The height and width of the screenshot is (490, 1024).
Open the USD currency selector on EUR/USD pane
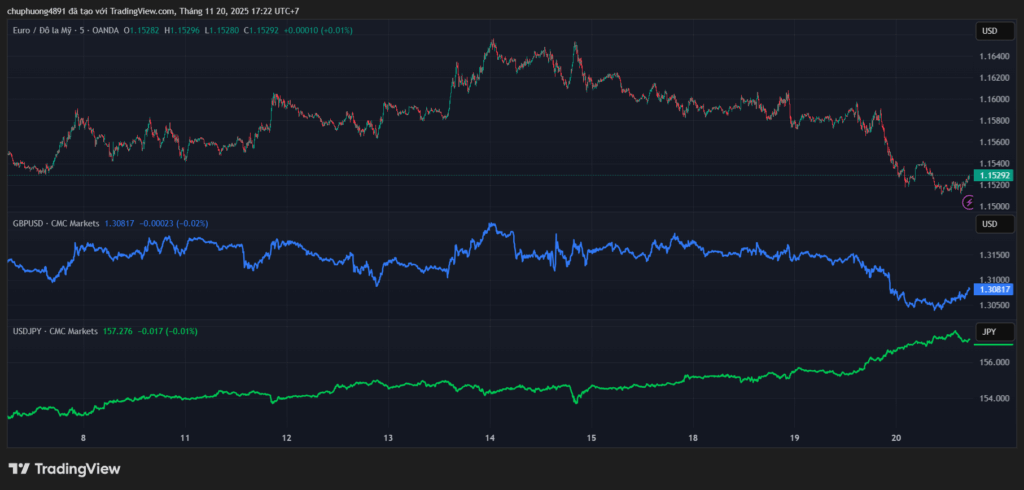coord(989,31)
